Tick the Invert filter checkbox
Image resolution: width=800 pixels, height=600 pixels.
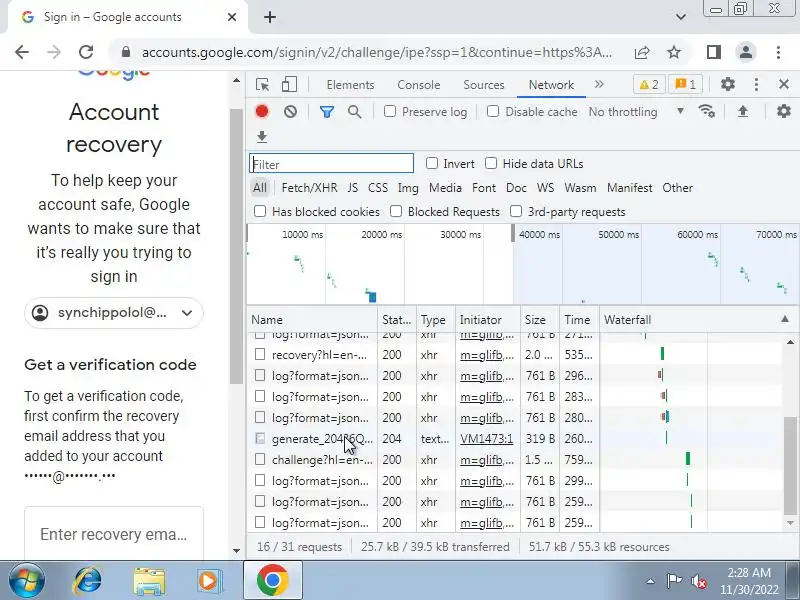(432, 163)
